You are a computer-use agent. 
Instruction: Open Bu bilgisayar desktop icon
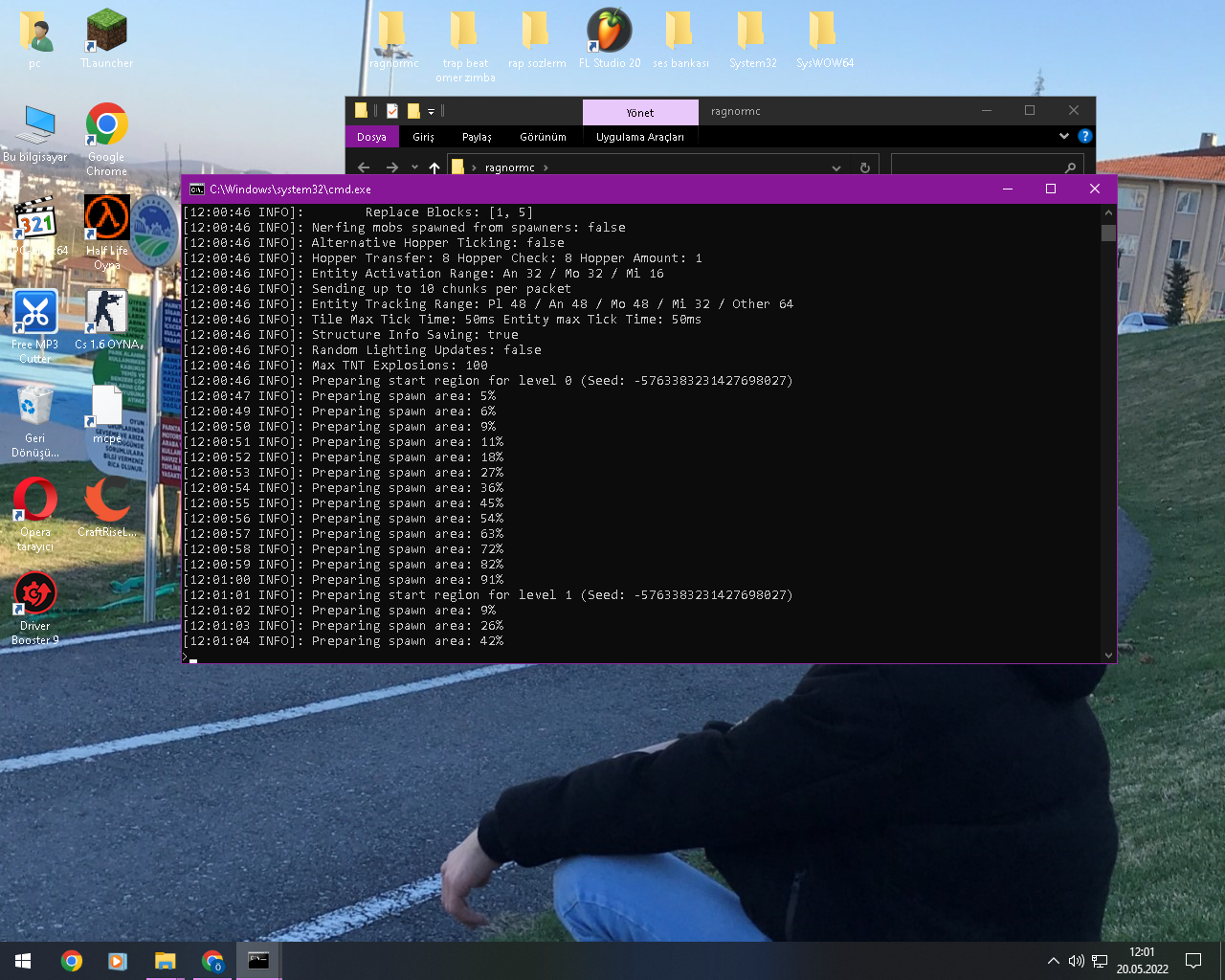pyautogui.click(x=35, y=133)
